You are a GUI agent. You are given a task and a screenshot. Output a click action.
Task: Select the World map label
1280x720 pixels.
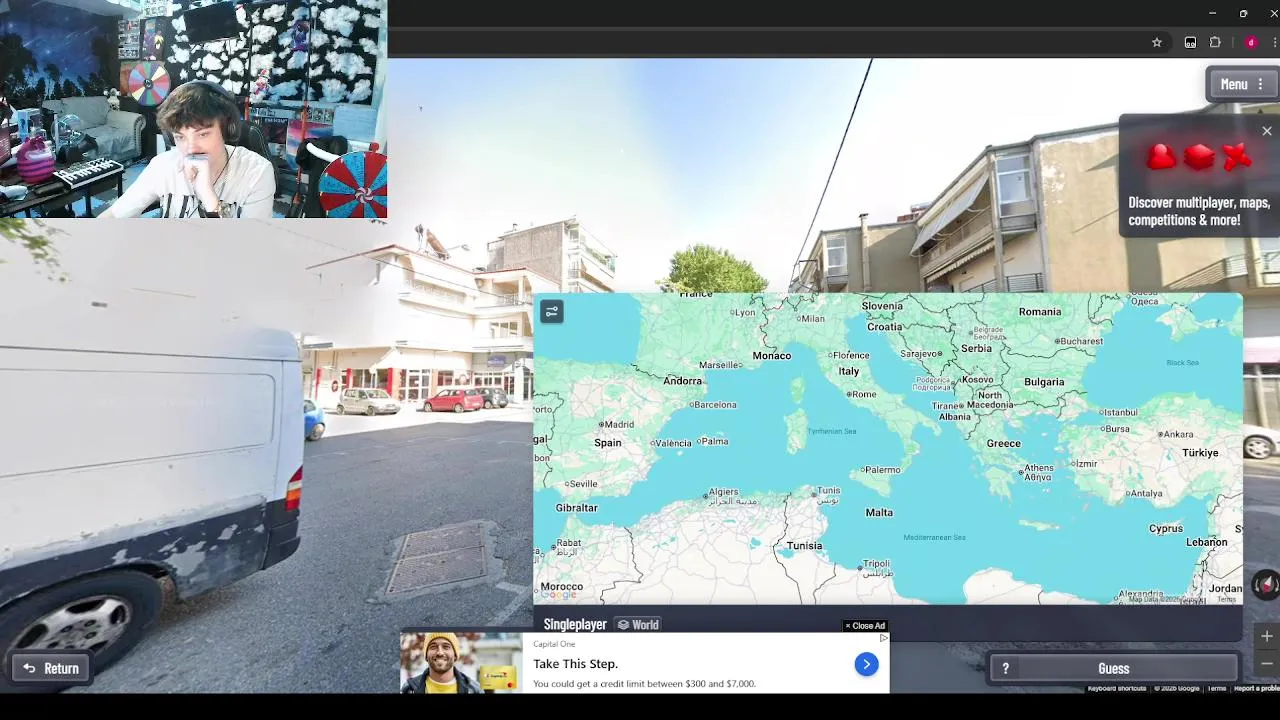click(637, 625)
